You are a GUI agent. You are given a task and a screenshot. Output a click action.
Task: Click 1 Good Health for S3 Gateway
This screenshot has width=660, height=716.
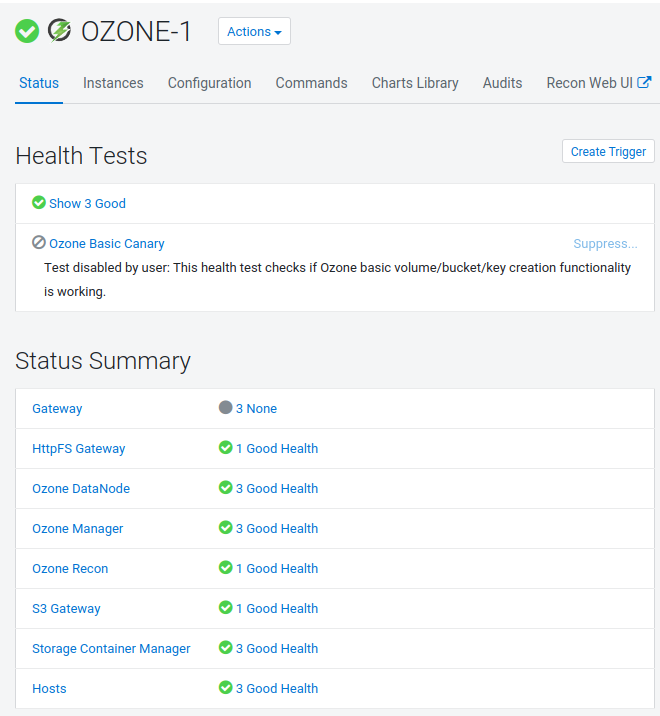tap(276, 608)
